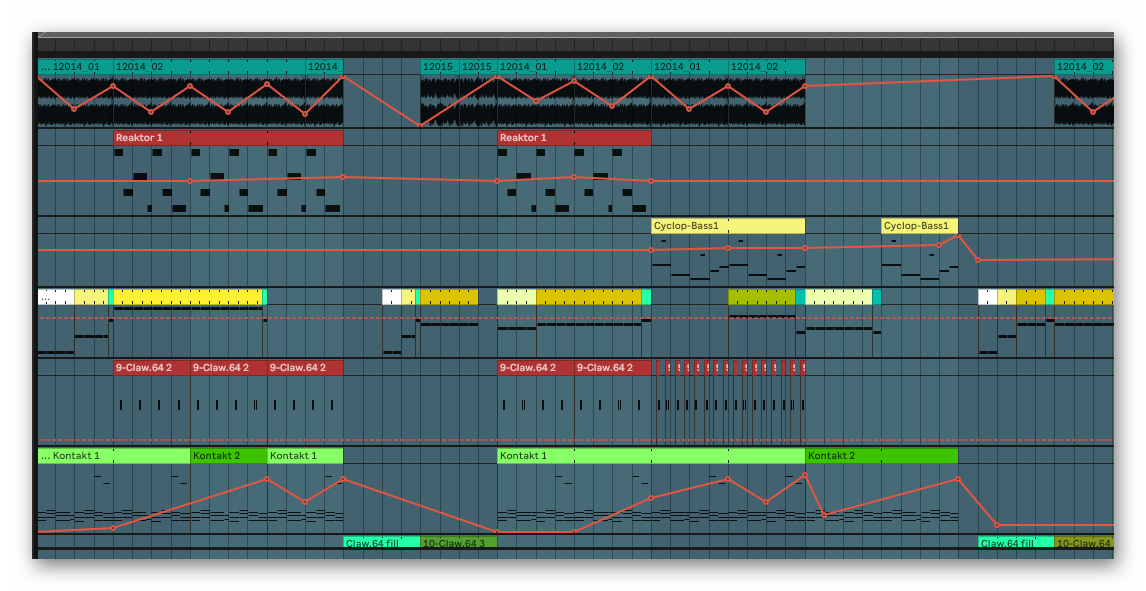Select the "12015" clip following the "12015_" clip
This screenshot has width=1146, height=591.
pos(479,66)
